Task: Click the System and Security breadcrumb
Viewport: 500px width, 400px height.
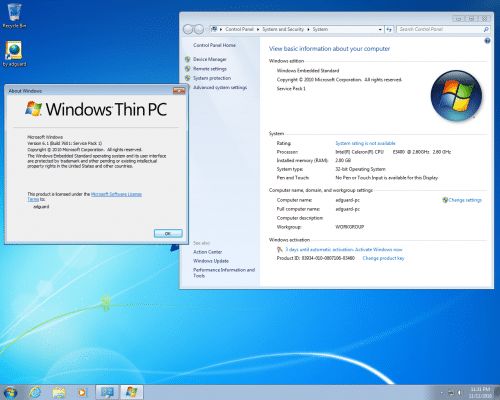Action: (x=283, y=29)
